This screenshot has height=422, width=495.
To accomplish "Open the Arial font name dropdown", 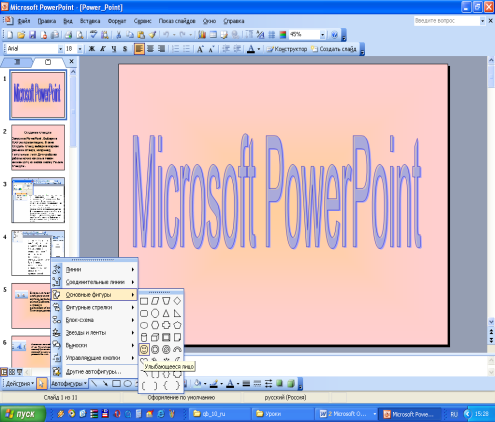I will click(60, 49).
